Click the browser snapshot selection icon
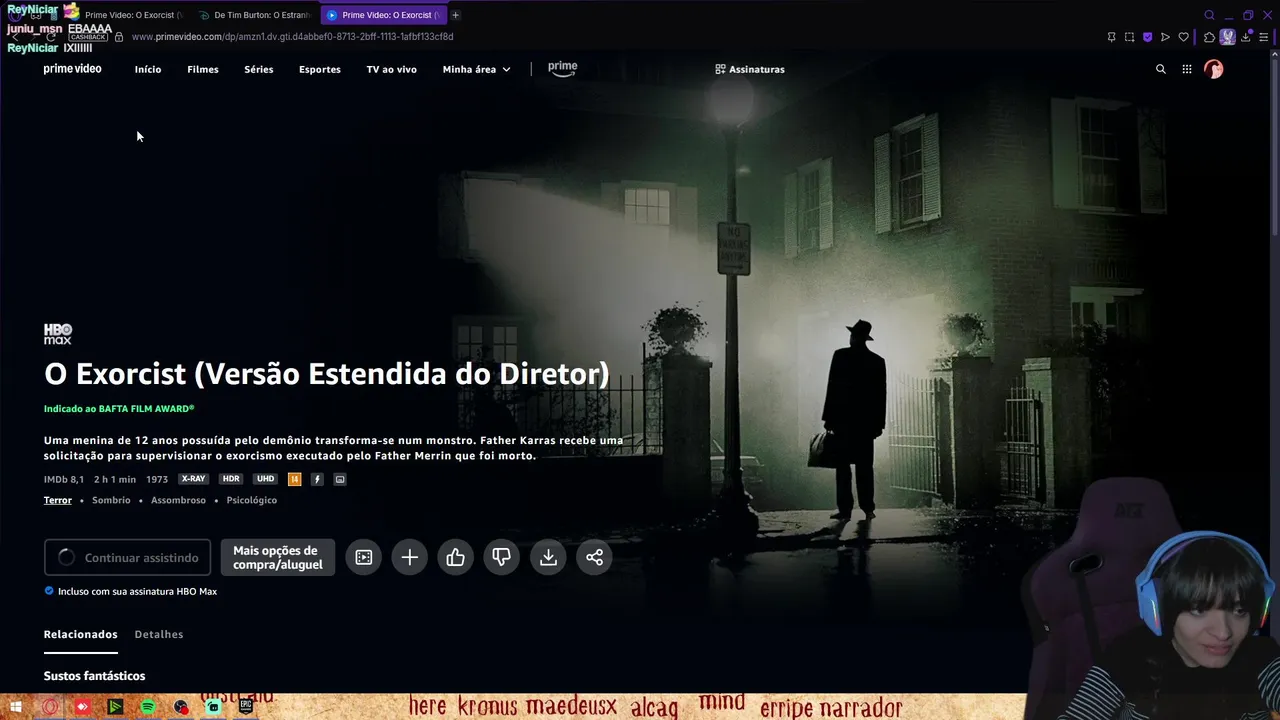Screen dimensions: 1280x720 1129,37
